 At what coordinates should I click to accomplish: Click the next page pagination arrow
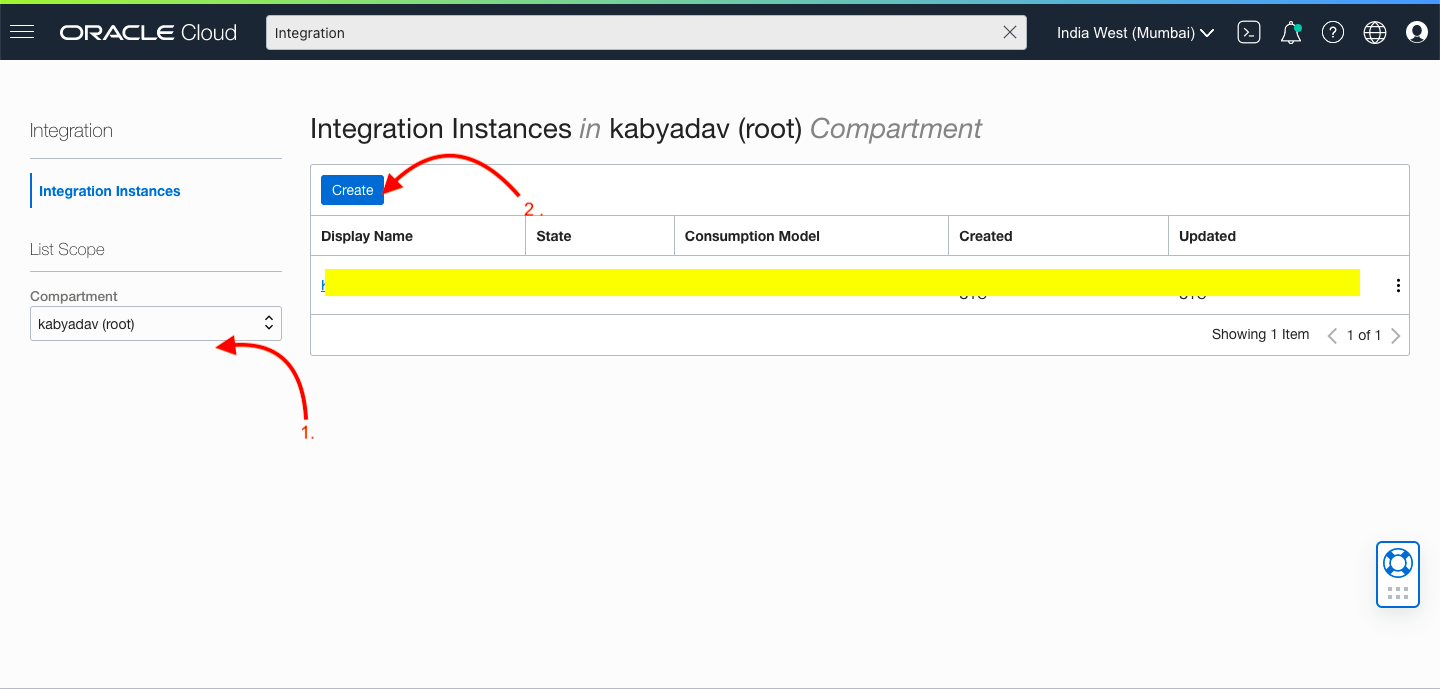click(1396, 335)
